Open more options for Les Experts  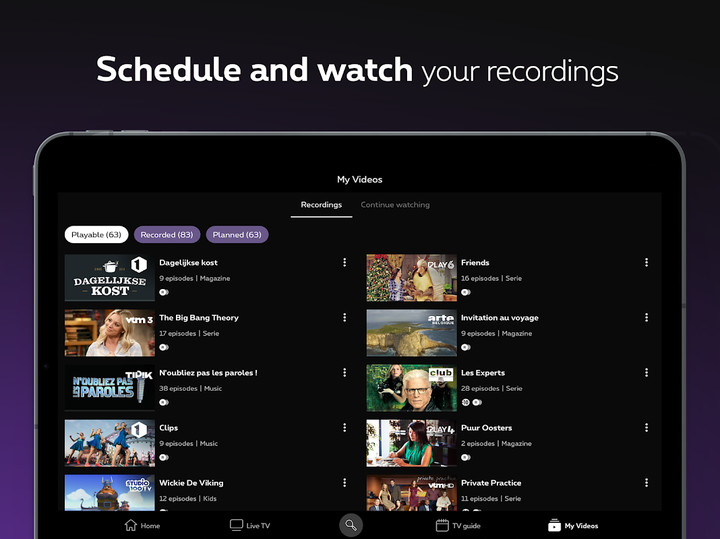click(646, 373)
